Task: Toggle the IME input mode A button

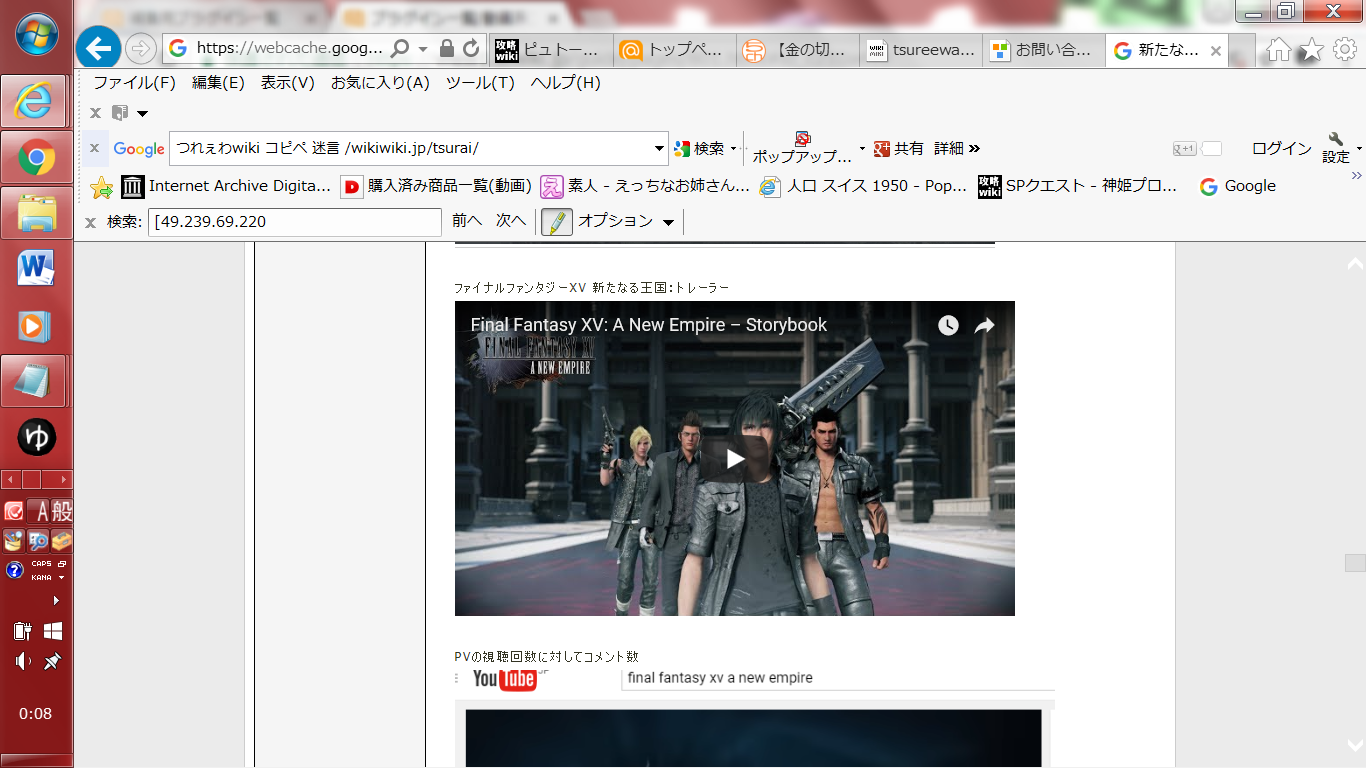Action: click(38, 512)
